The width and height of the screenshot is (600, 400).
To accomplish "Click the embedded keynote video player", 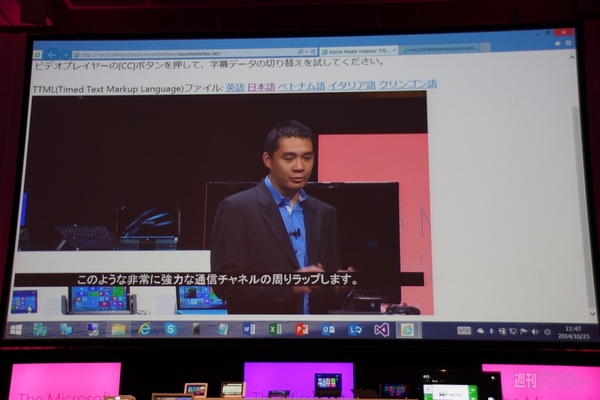I will click(224, 205).
